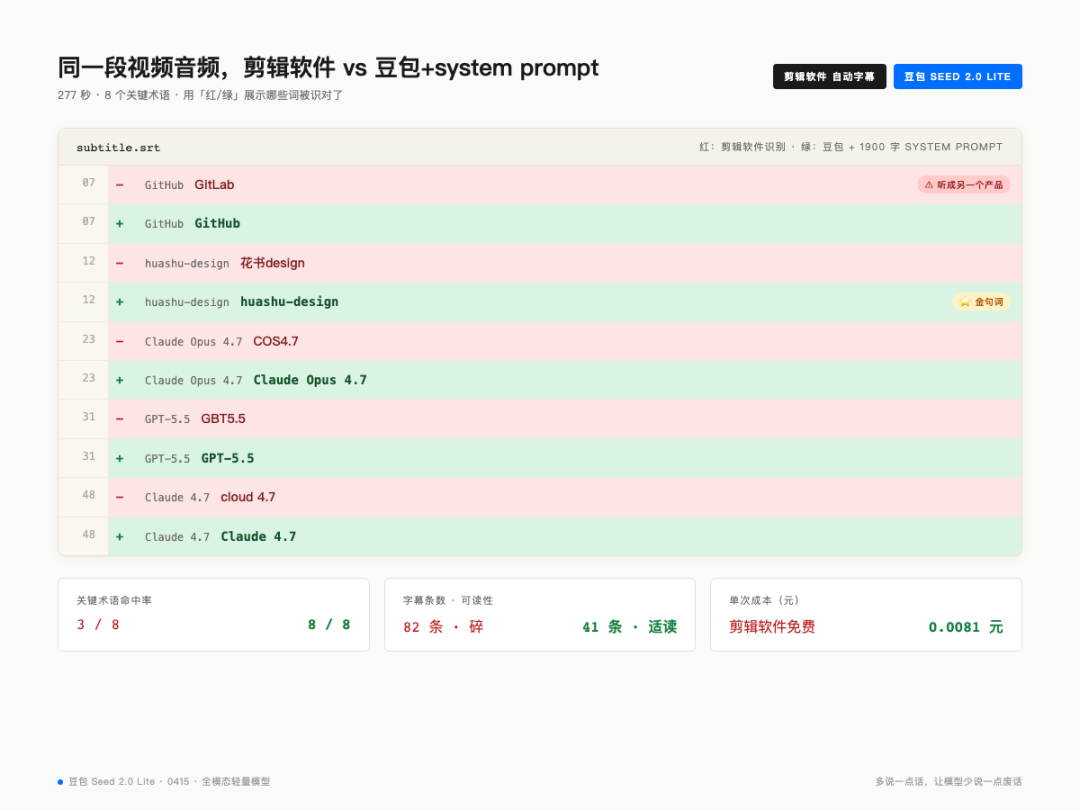Click the red COS4.7 text
The image size is (1080, 810).
click(x=276, y=341)
